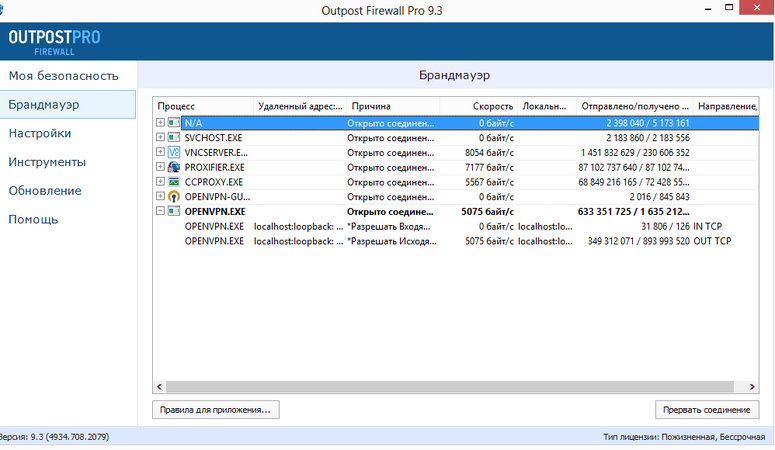This screenshot has width=775, height=450.
Task: Click the PROXIFIER.EXE process icon
Action: 174,167
